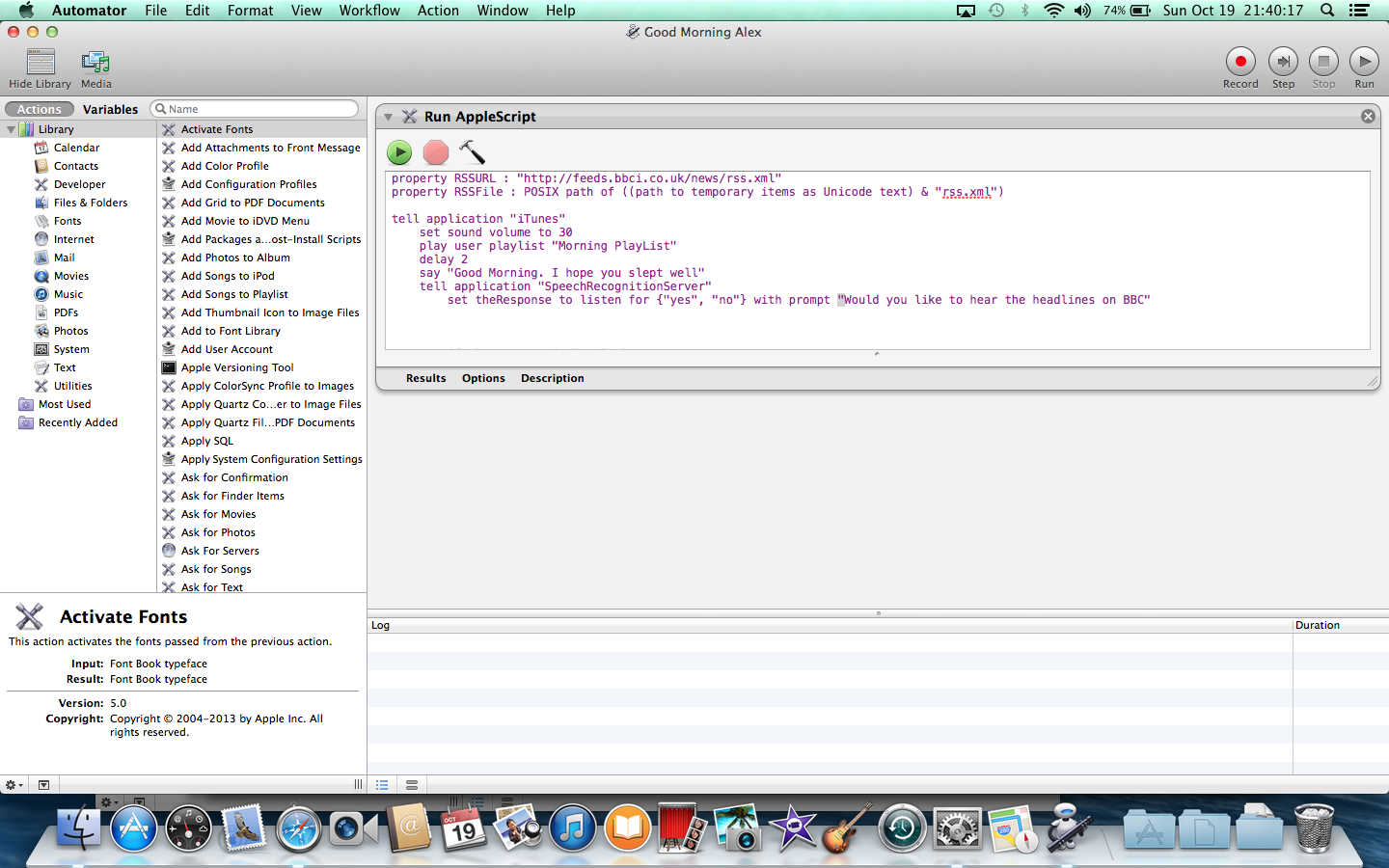This screenshot has width=1389, height=868.
Task: Compile the script with the hammer icon
Action: pyautogui.click(x=472, y=151)
